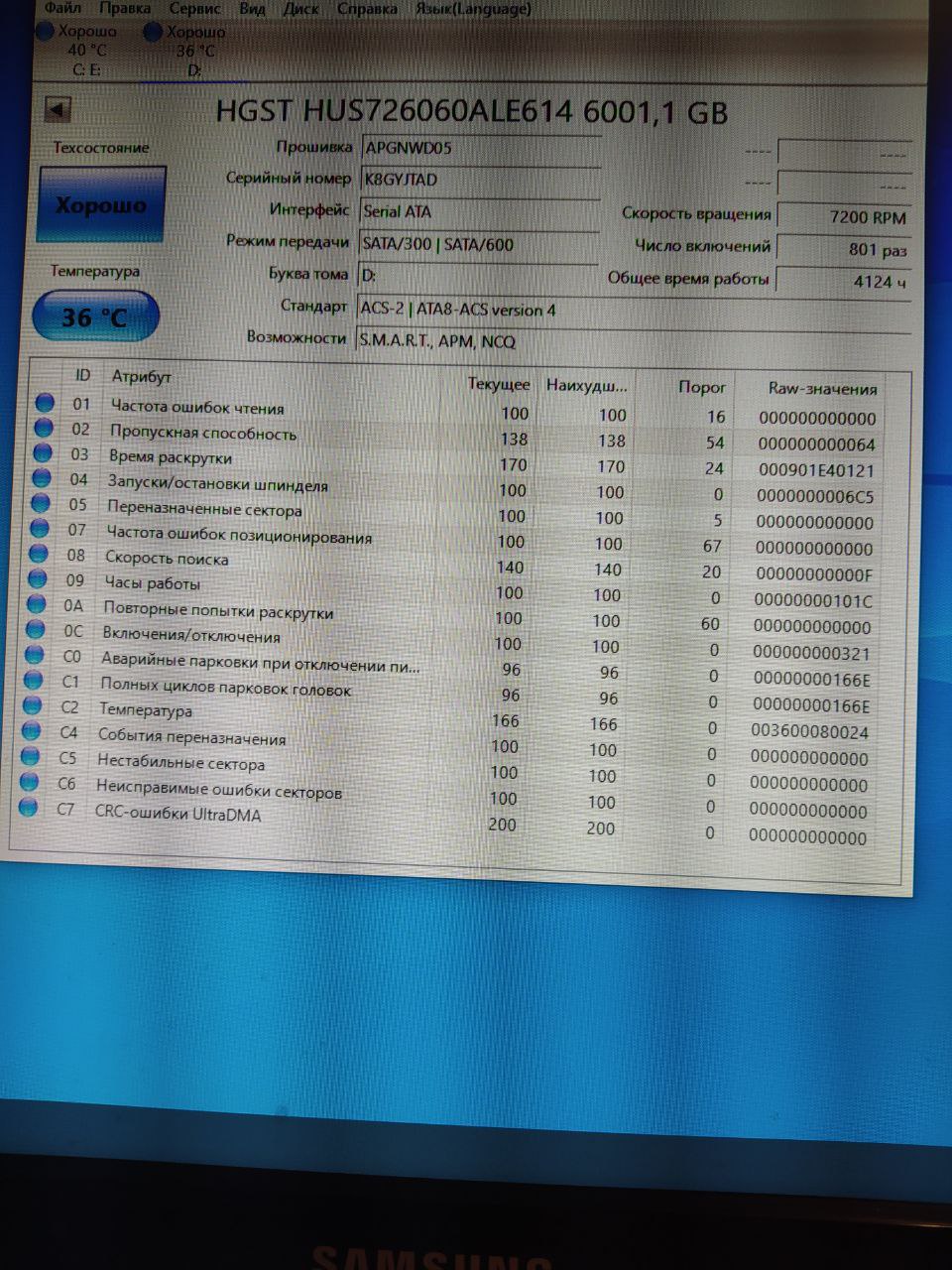
Task: Open the Правка menu
Action: (x=126, y=8)
